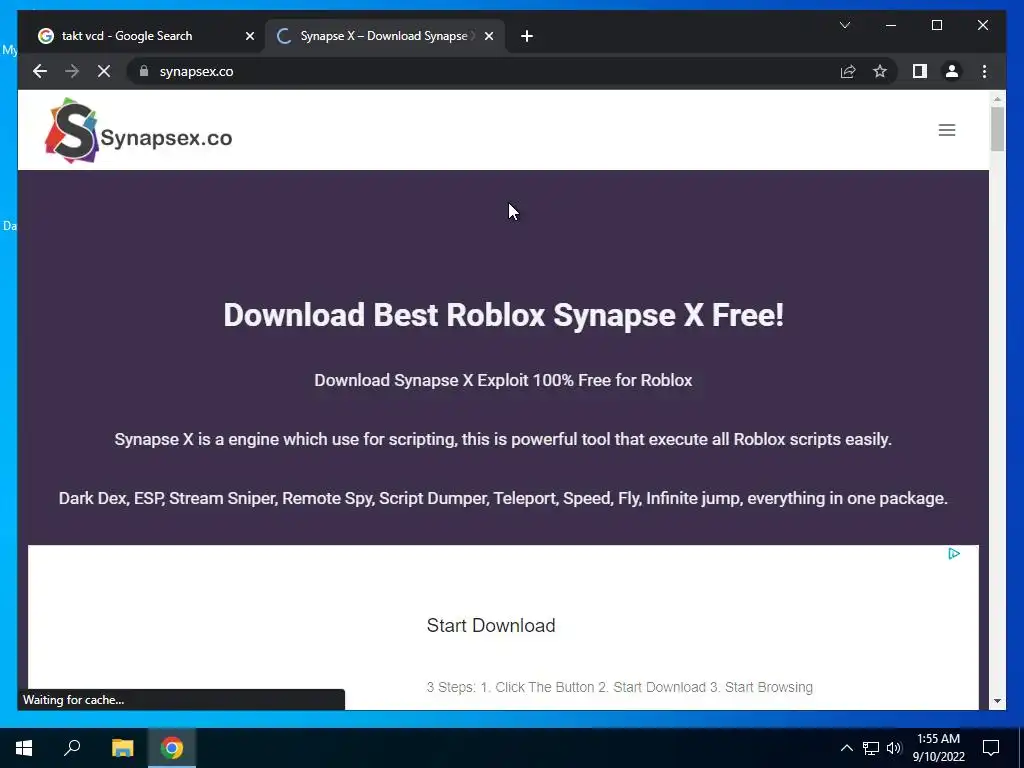Open the Chrome three-dot menu

point(984,71)
